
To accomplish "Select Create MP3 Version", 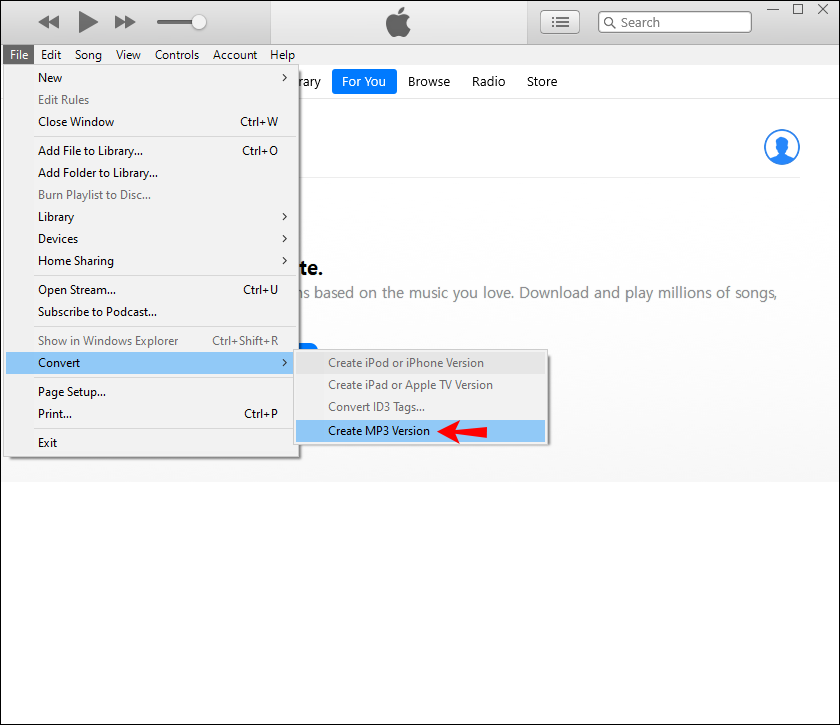I will tap(421, 431).
